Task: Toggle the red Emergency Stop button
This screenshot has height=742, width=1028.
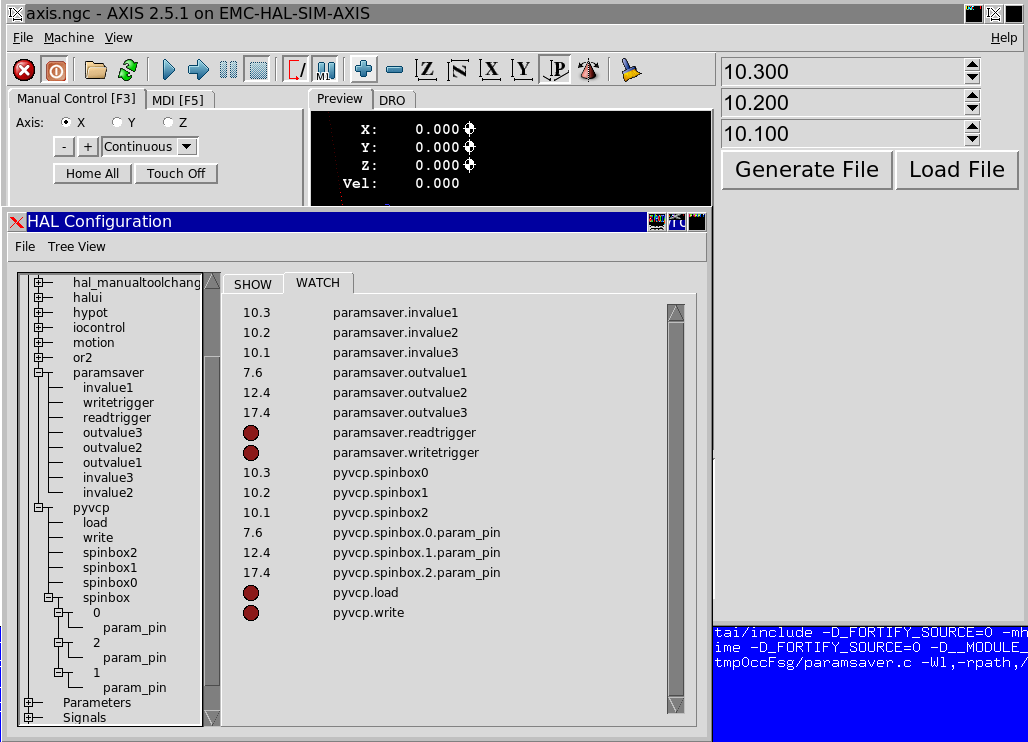Action: (24, 70)
